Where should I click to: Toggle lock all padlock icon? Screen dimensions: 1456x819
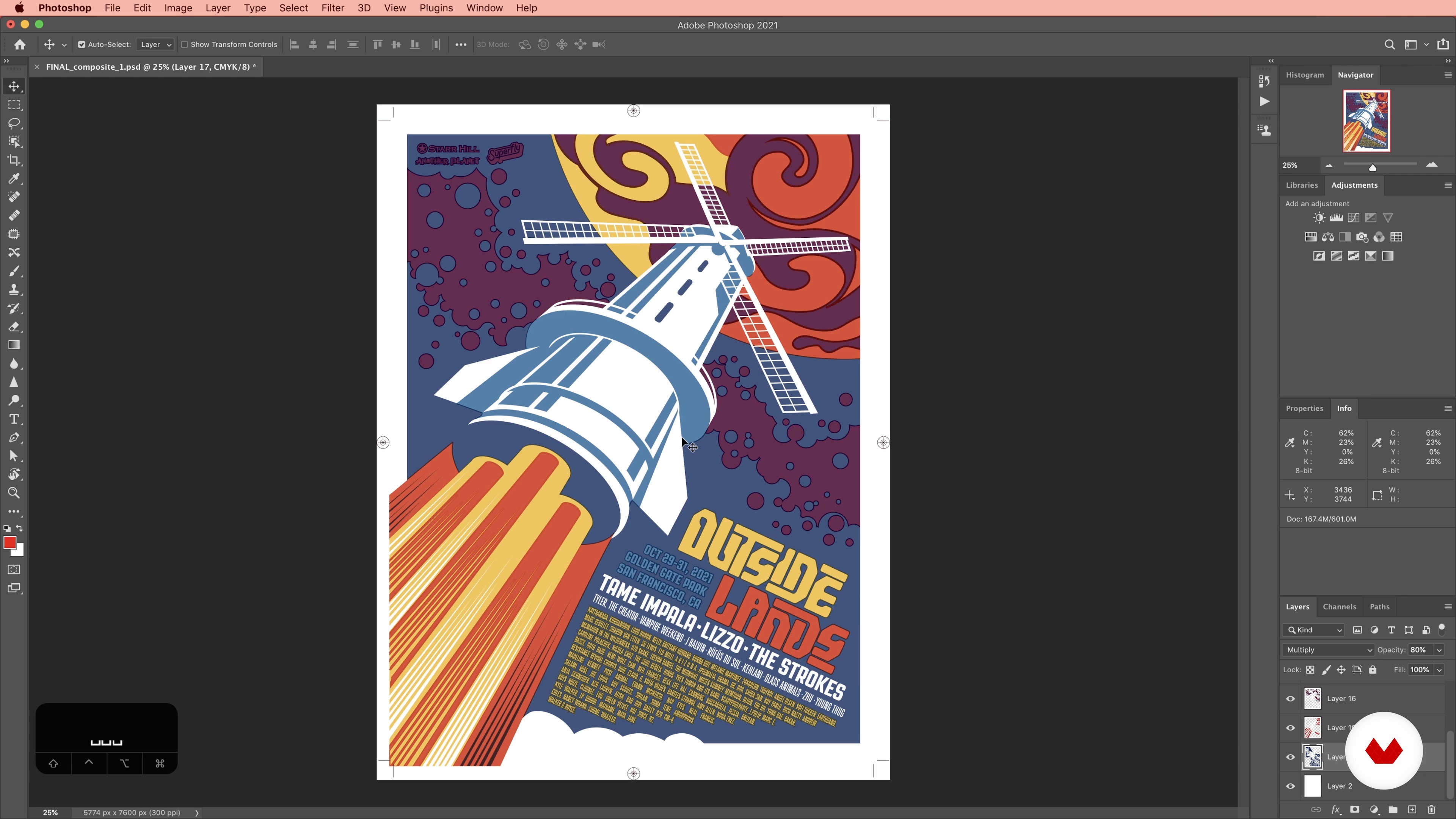coord(1373,670)
